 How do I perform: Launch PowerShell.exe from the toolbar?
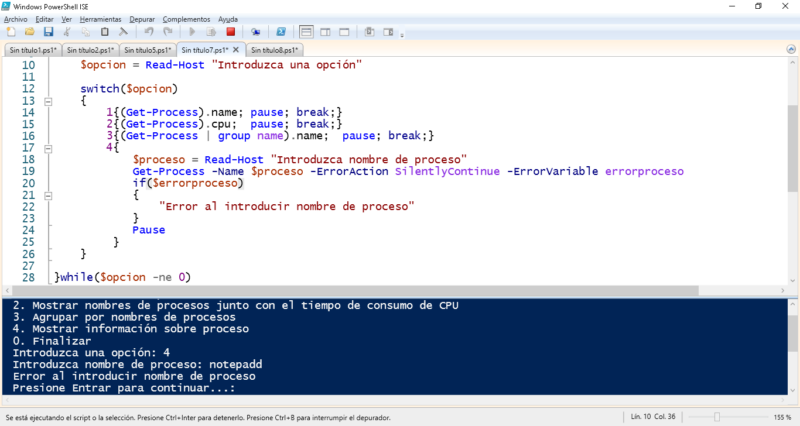coord(281,32)
